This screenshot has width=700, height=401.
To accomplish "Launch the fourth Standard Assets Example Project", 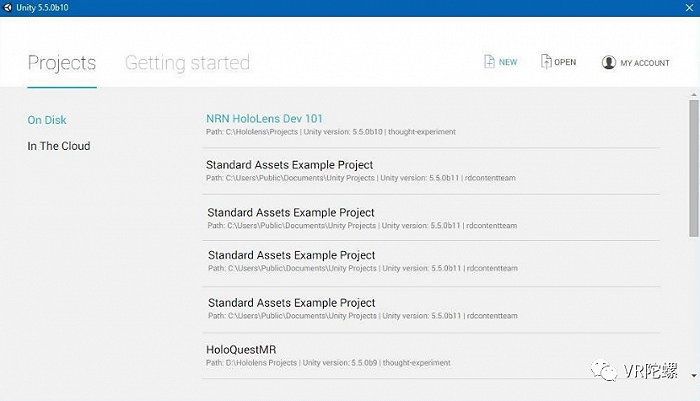I will [x=291, y=302].
